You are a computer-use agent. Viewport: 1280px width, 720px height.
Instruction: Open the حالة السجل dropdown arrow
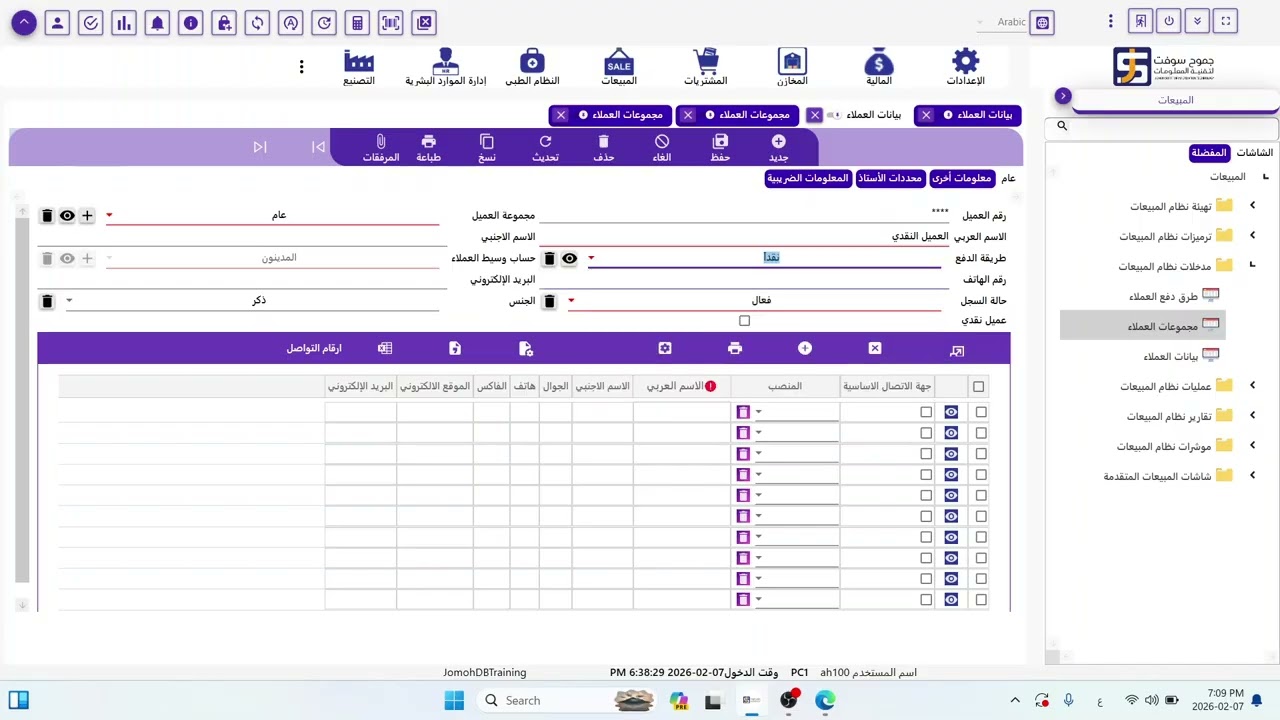pos(572,300)
